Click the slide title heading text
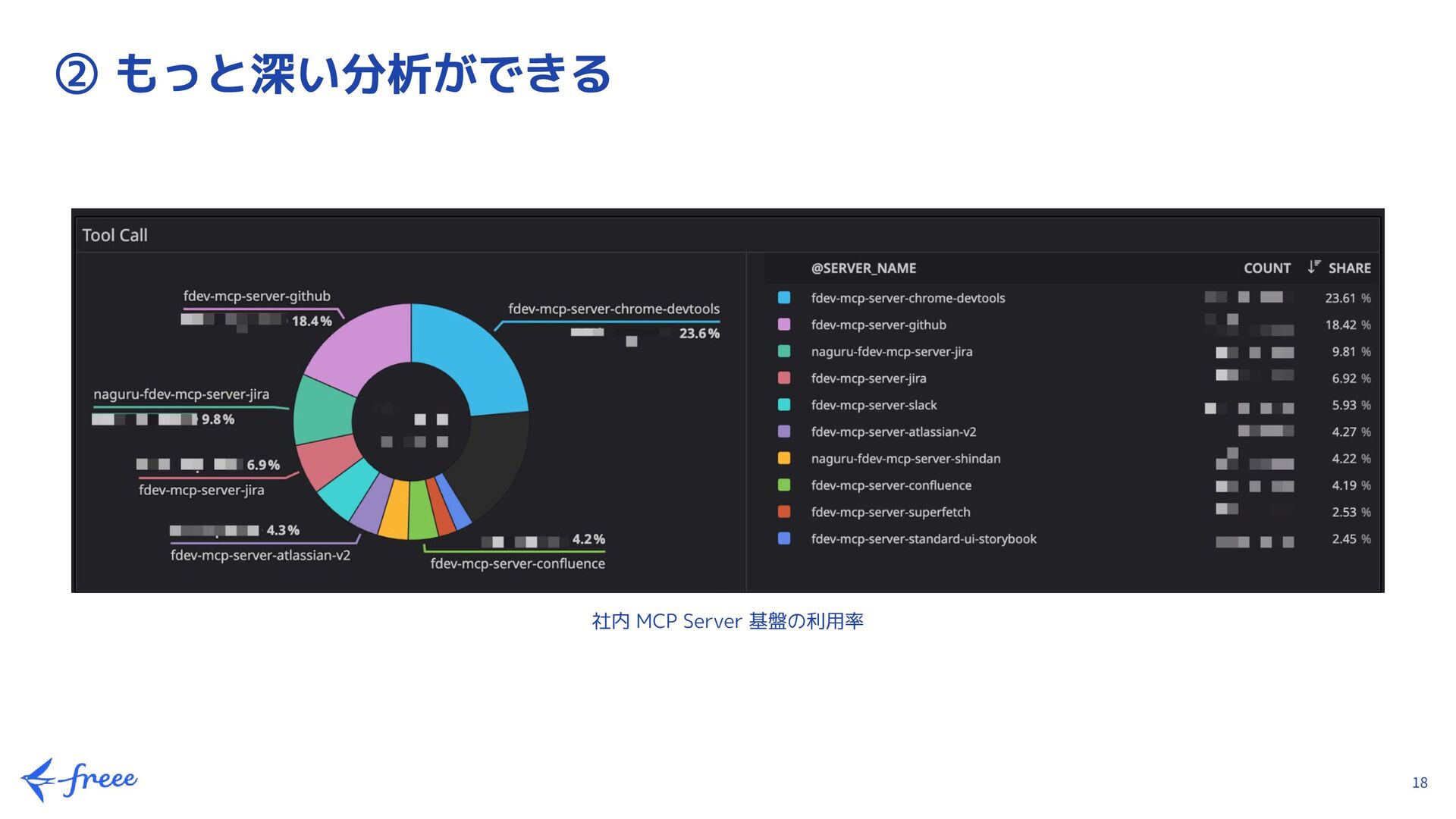Image resolution: width=1456 pixels, height=819 pixels. tap(334, 74)
